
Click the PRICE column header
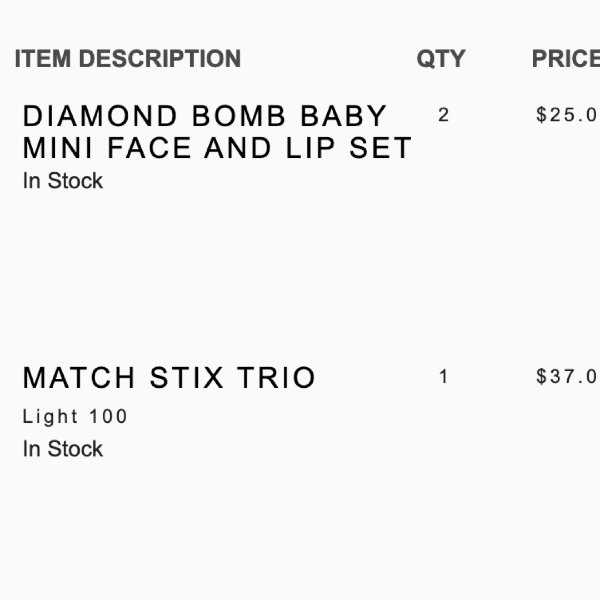[566, 59]
